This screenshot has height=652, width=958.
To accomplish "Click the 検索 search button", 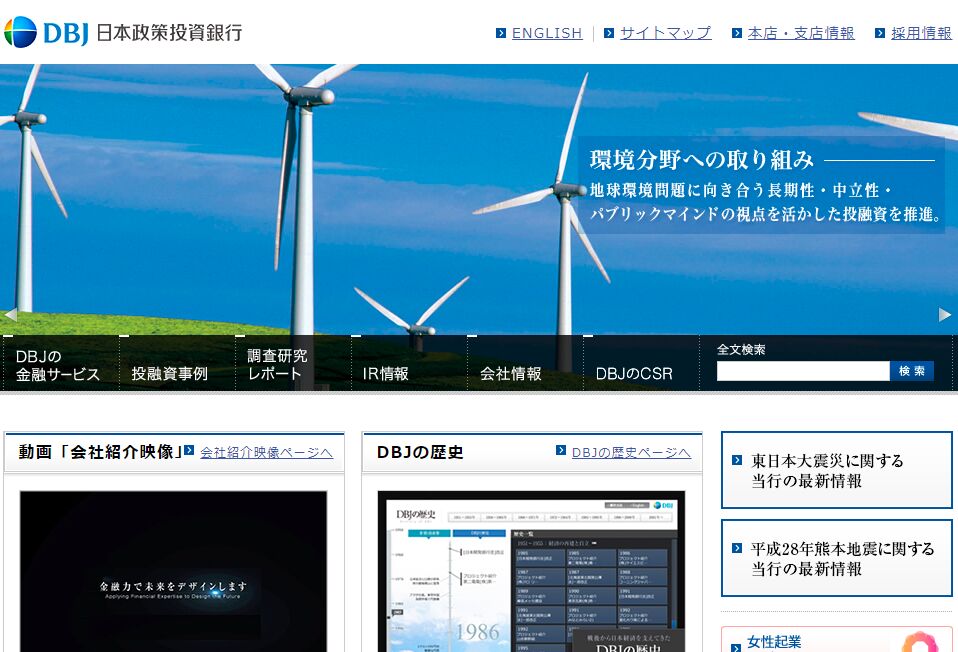I will click(912, 371).
